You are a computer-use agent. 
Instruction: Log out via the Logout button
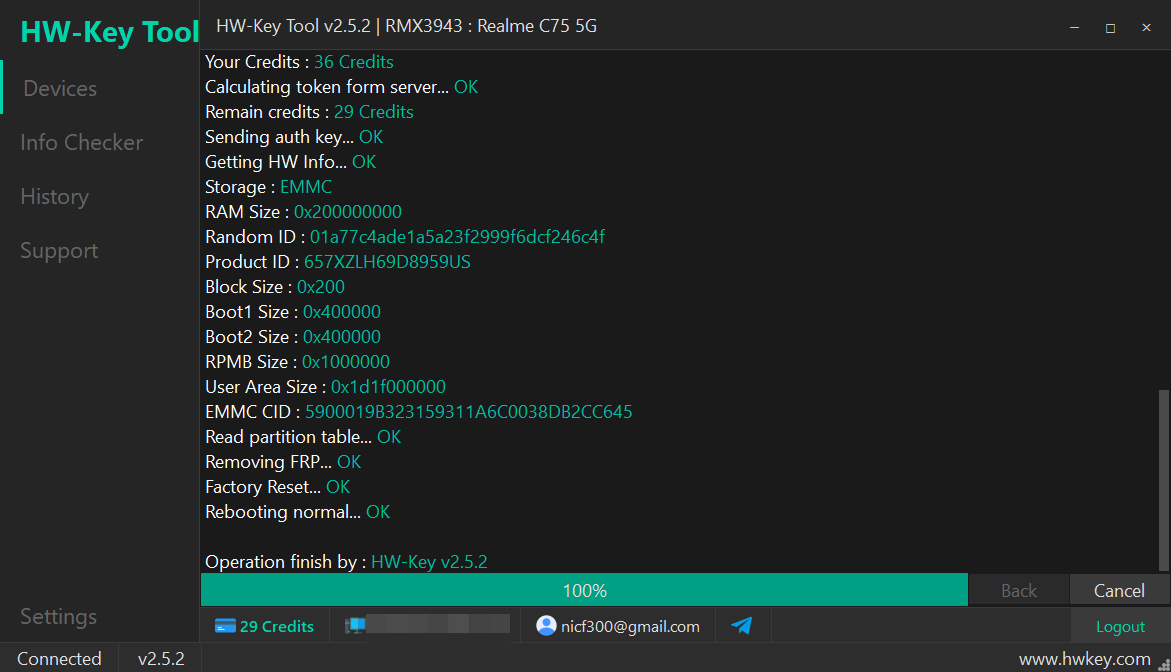pyautogui.click(x=1119, y=626)
